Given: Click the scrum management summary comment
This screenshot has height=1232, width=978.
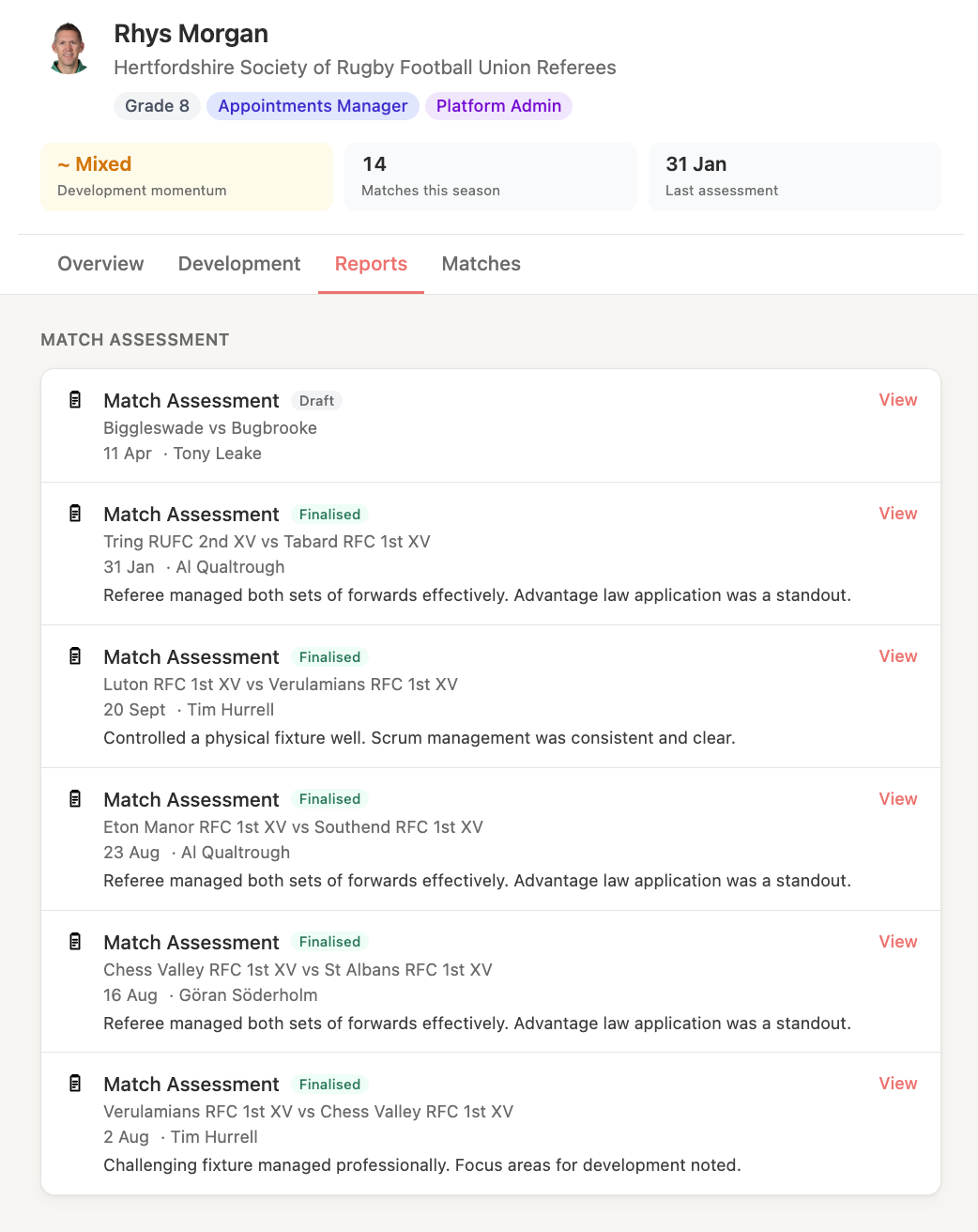Looking at the screenshot, I should coord(420,738).
